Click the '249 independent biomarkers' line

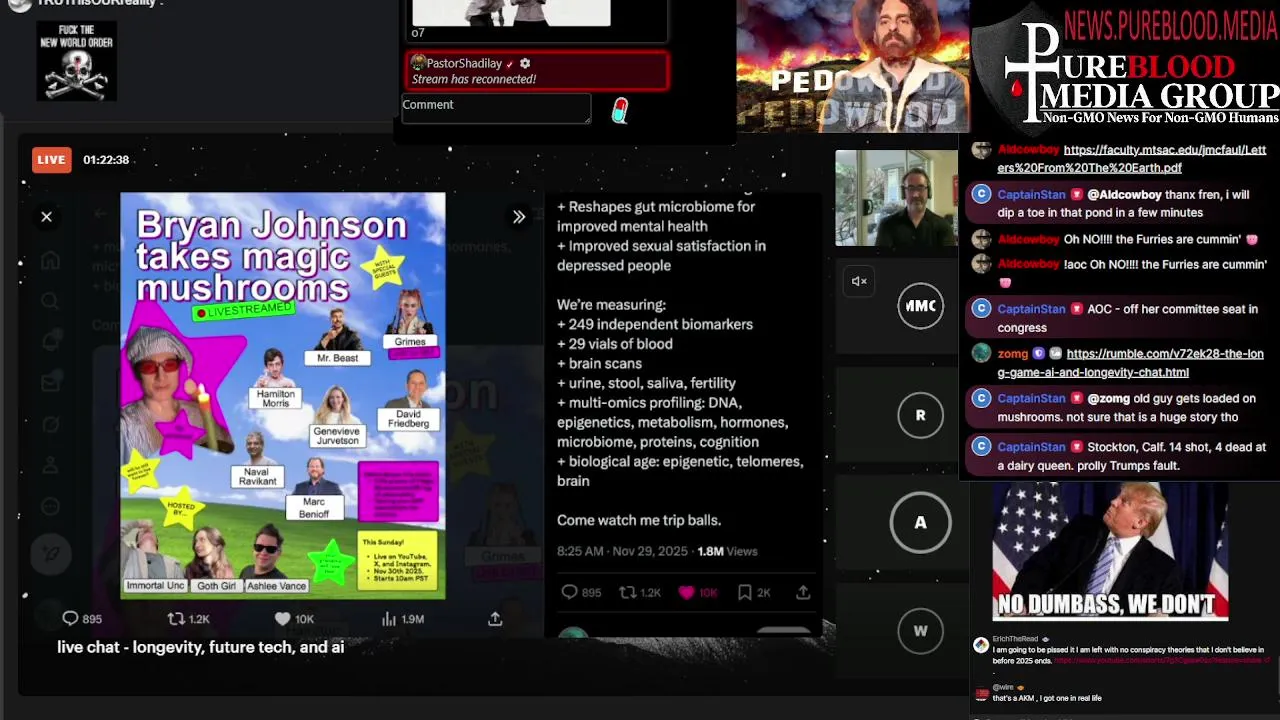[x=655, y=324]
